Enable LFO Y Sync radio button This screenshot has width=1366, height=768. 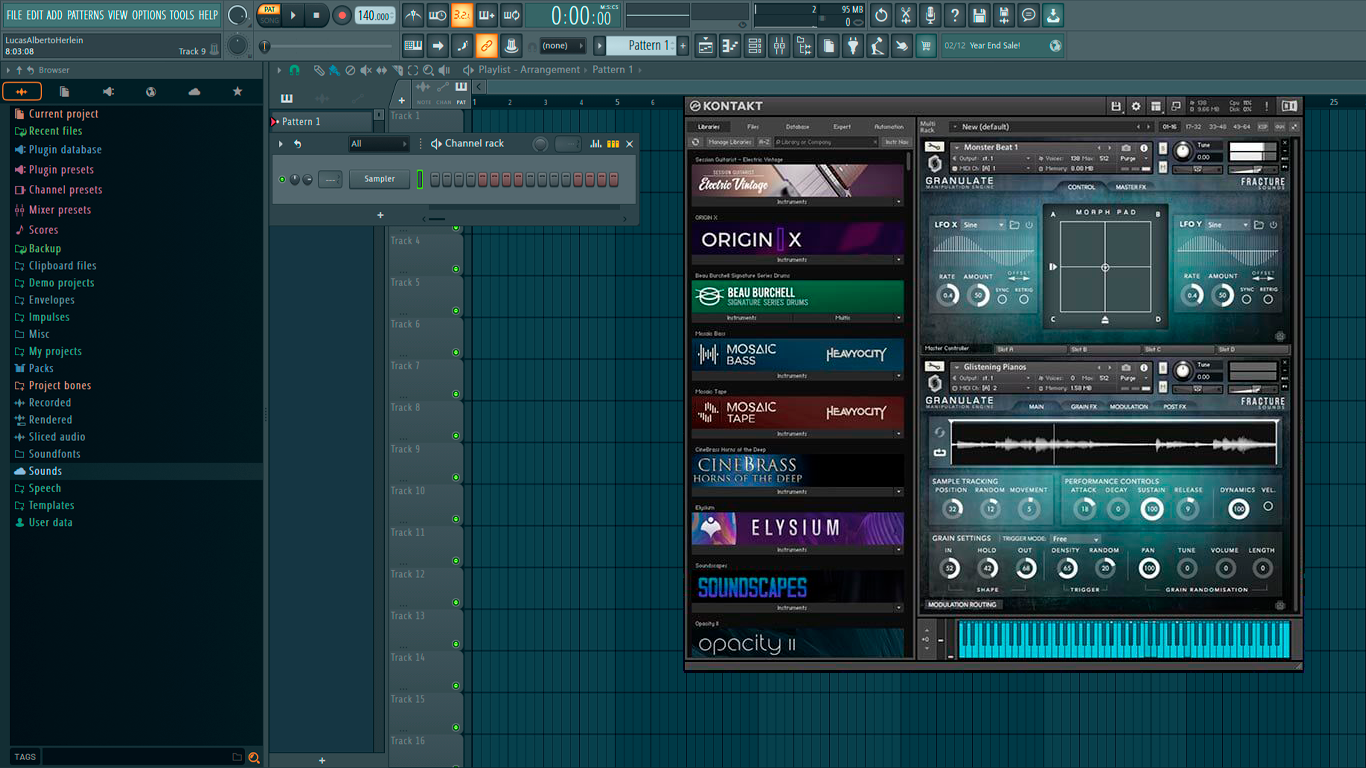[1247, 299]
